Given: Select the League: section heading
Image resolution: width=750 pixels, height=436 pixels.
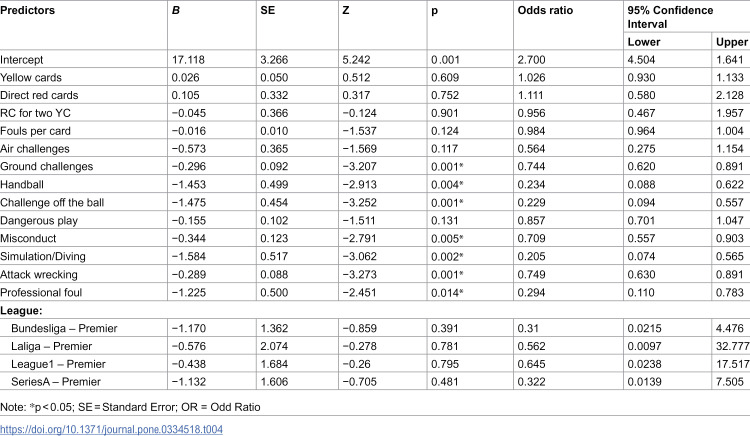Looking at the screenshot, I should click(21, 311).
